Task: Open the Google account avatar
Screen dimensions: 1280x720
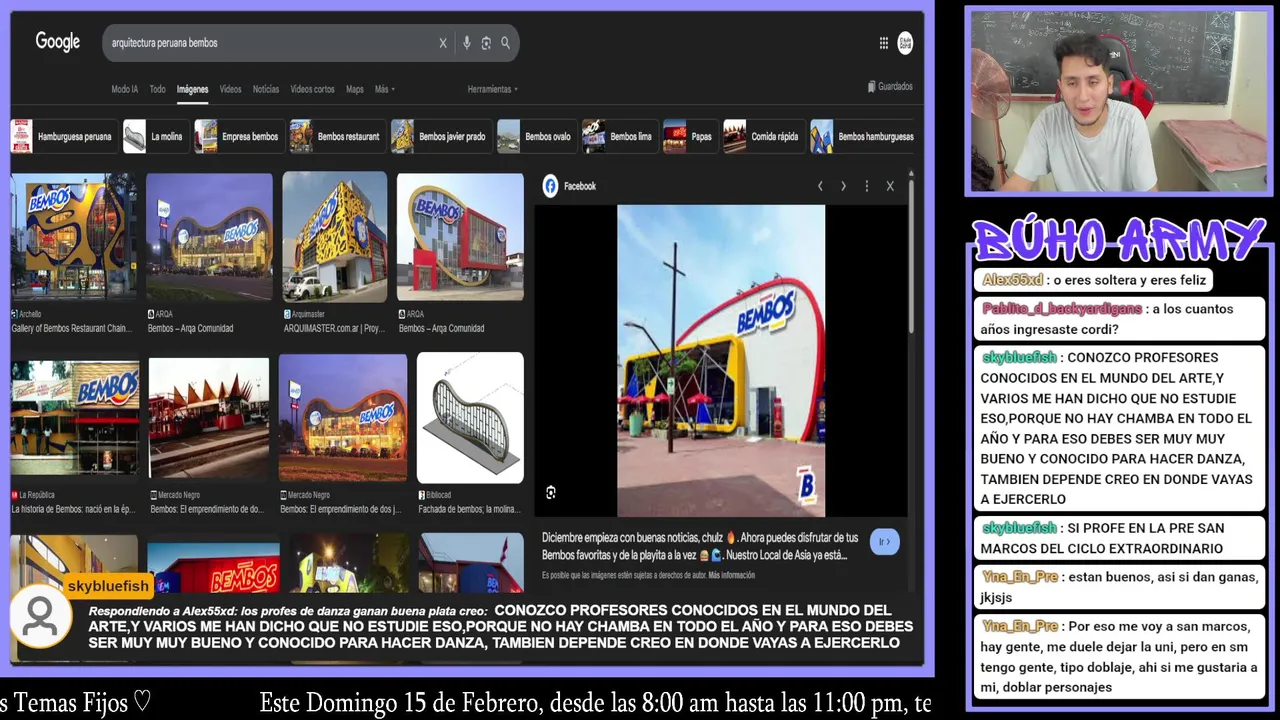Action: coord(905,43)
